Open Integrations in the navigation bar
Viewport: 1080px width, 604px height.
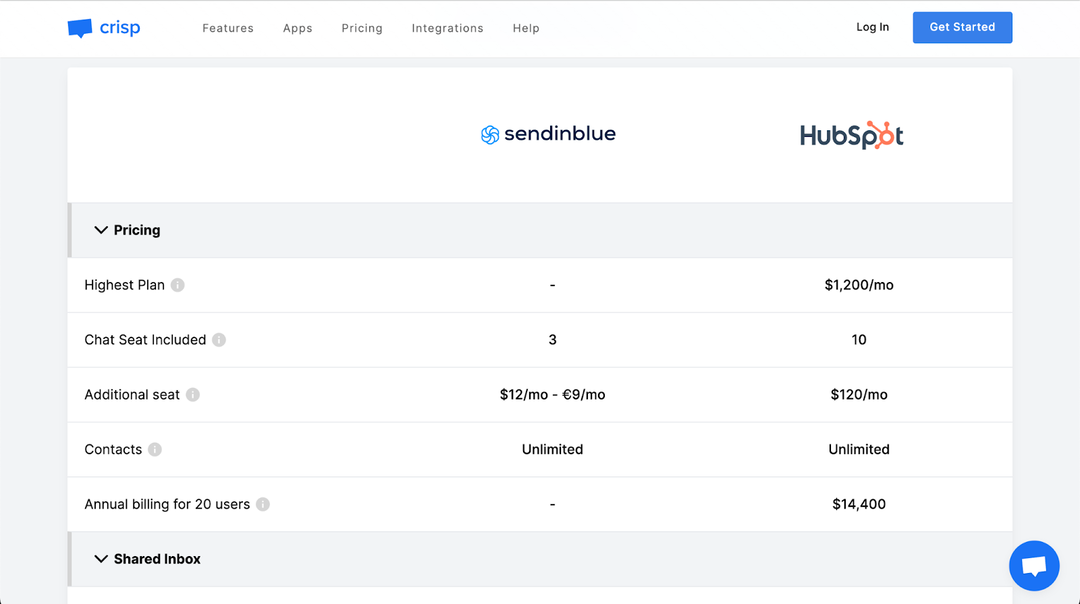click(448, 28)
